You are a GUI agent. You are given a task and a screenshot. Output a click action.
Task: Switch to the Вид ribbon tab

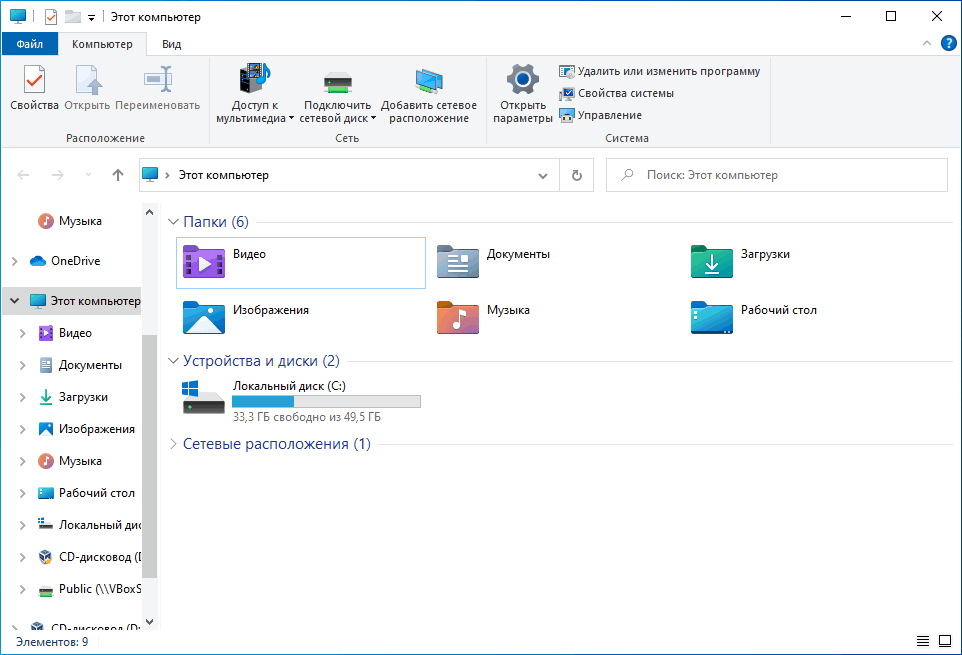pyautogui.click(x=171, y=44)
